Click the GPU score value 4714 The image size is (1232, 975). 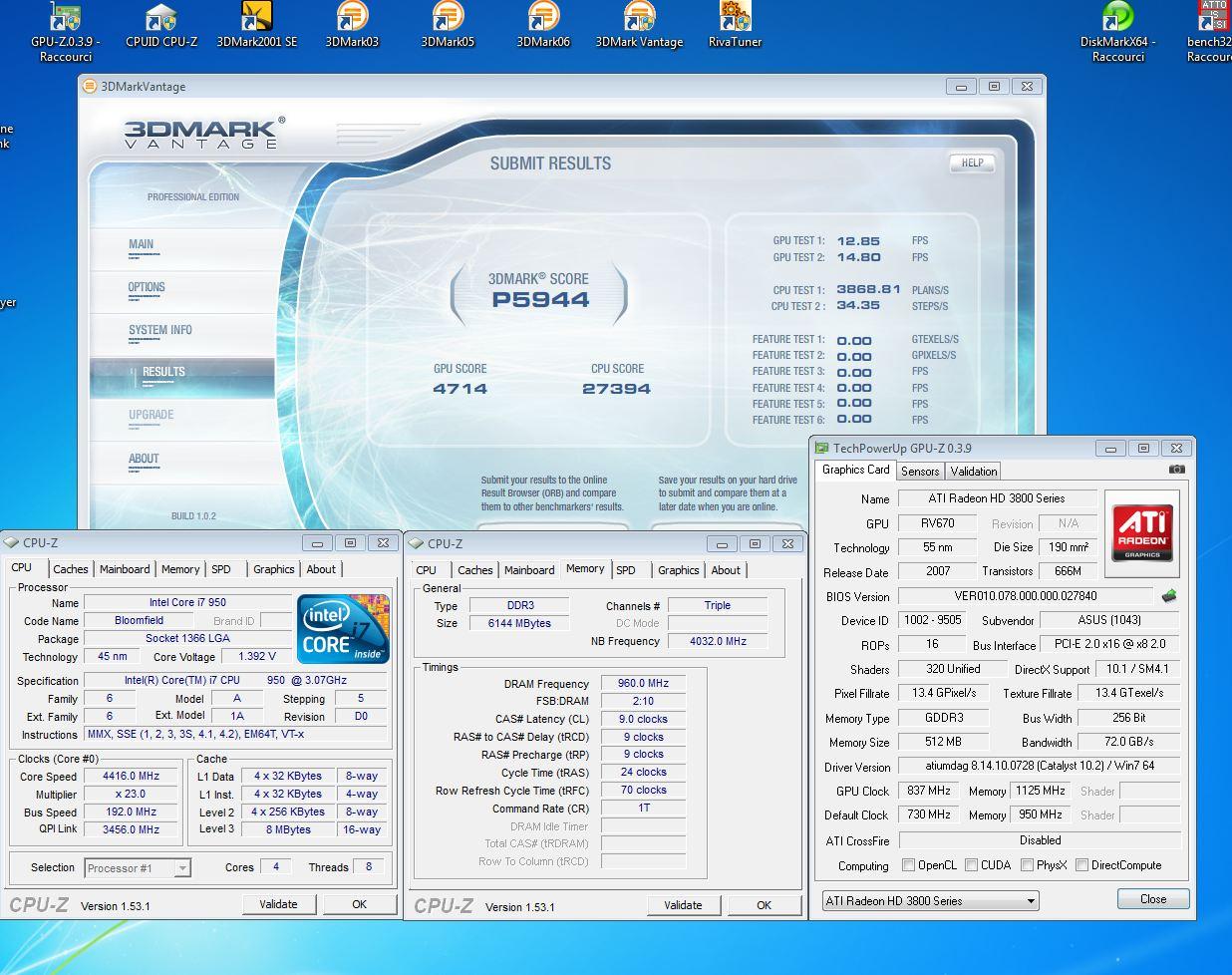(x=460, y=389)
